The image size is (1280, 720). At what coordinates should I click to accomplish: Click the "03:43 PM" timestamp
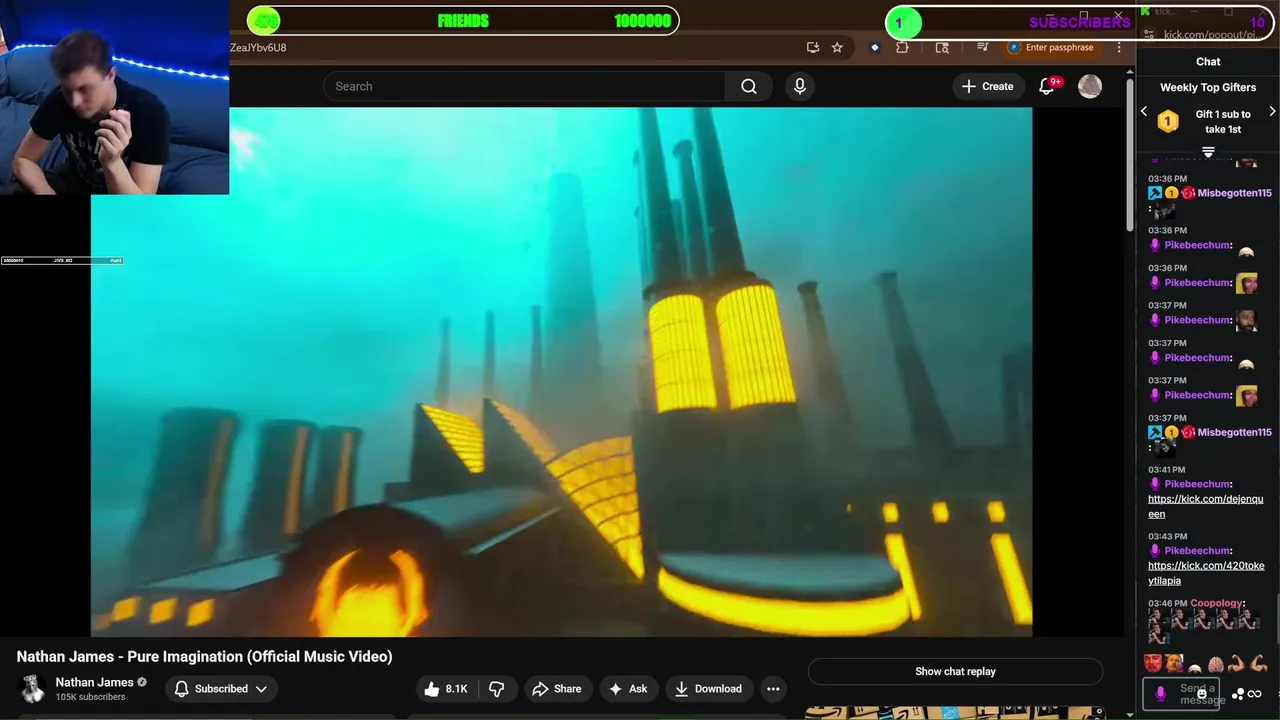click(1167, 537)
